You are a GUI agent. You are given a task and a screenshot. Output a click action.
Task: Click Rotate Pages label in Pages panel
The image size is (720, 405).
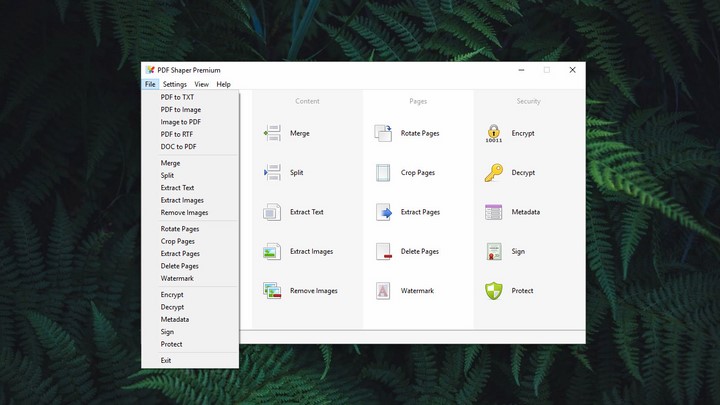click(x=420, y=133)
